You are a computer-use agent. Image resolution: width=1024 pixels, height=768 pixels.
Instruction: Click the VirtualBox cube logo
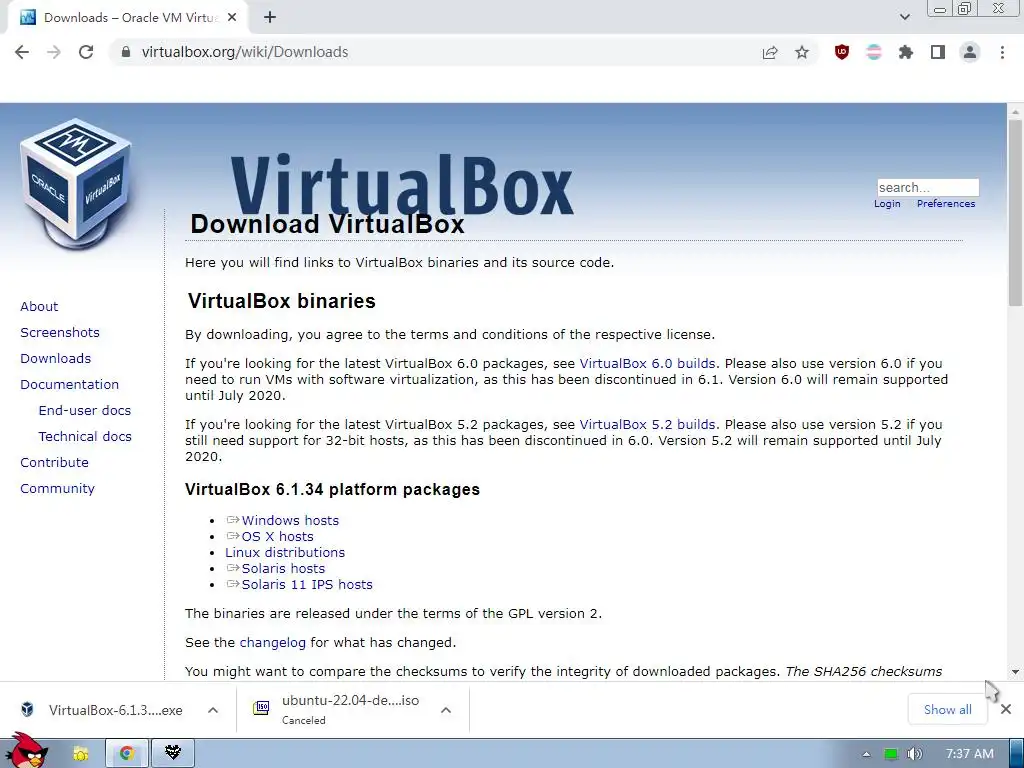[76, 183]
